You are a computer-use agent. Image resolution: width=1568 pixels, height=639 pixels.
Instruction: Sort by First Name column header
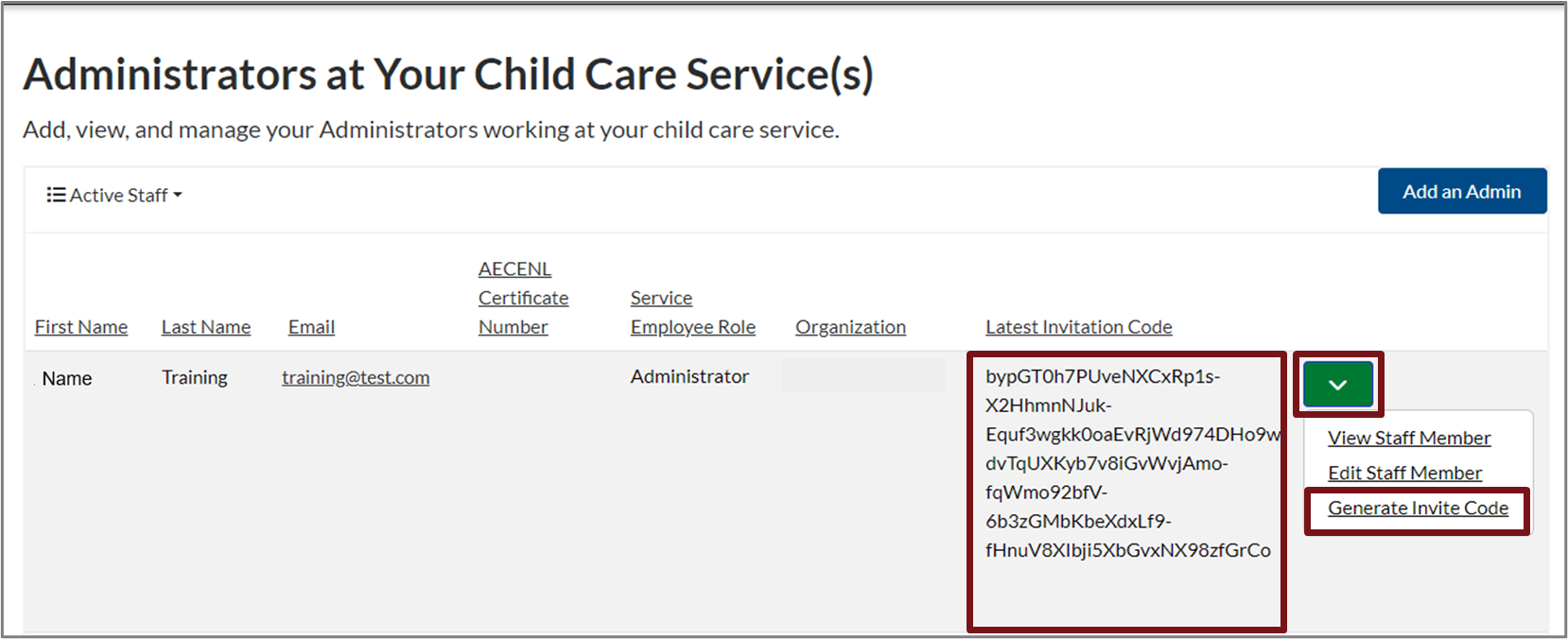(x=81, y=327)
